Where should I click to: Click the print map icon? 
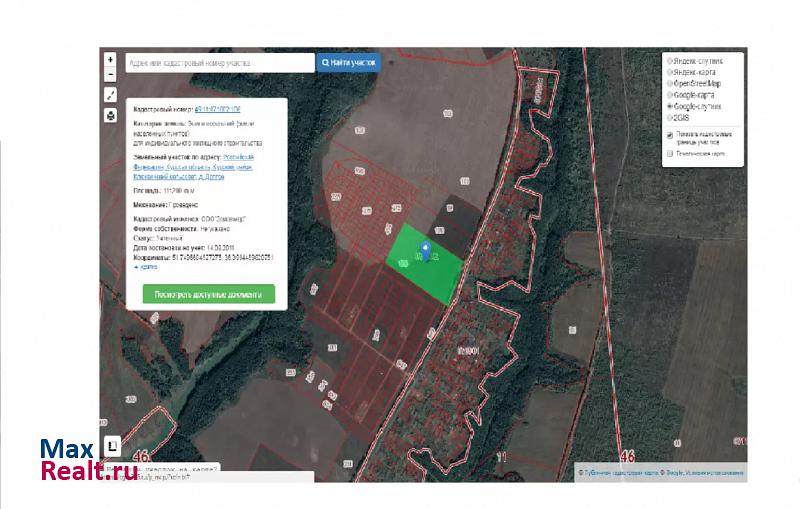pyautogui.click(x=111, y=115)
